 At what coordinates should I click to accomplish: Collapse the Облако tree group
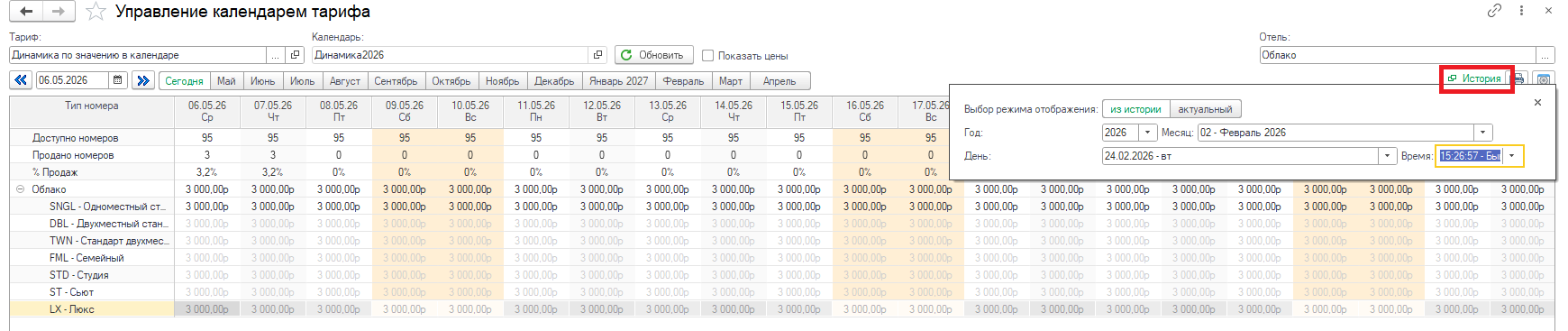[20, 189]
